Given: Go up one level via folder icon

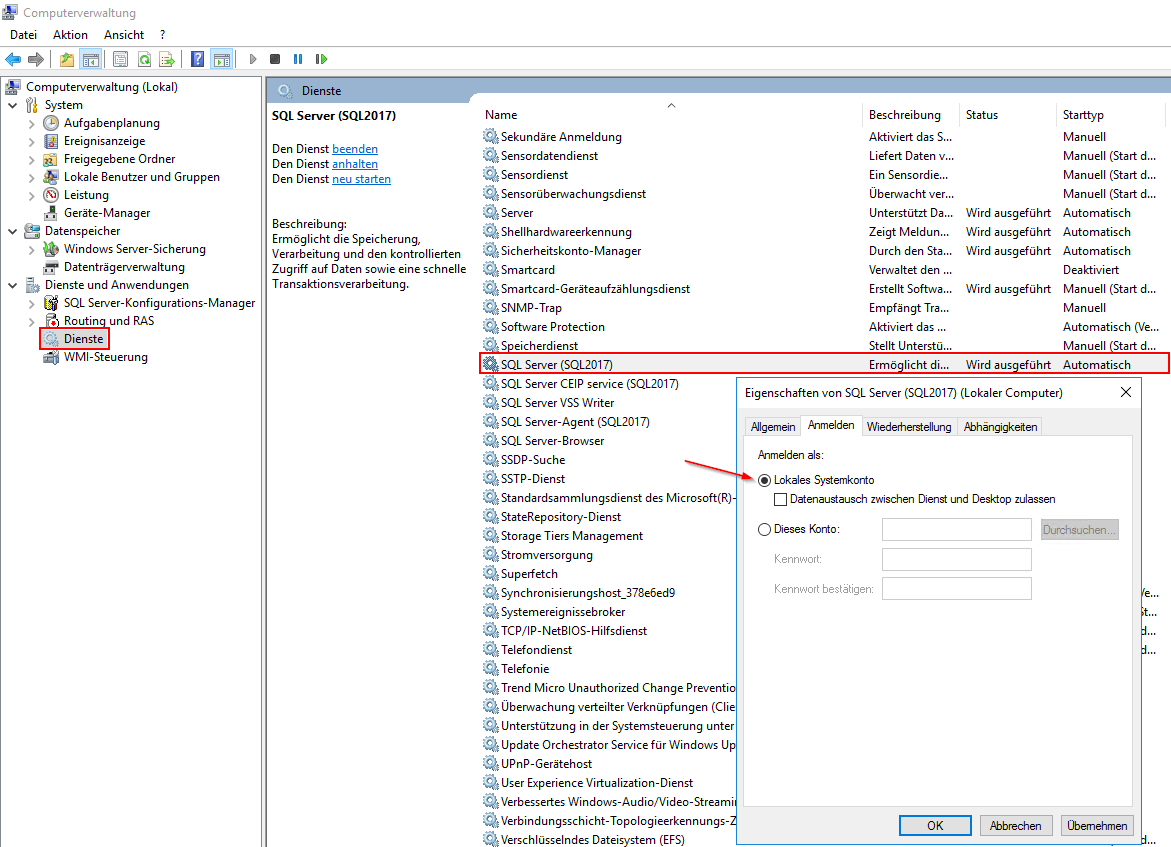Looking at the screenshot, I should pyautogui.click(x=66, y=59).
